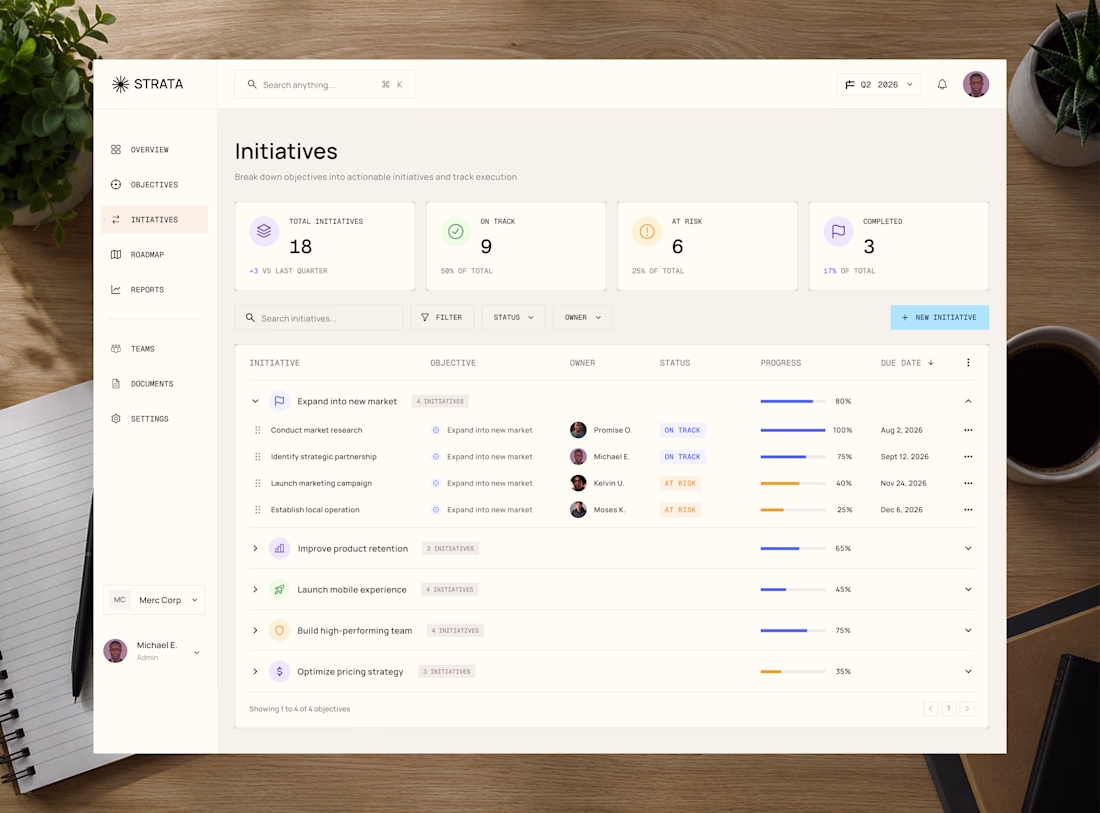The image size is (1100, 813).
Task: Select page 1 in pagination
Action: coord(948,708)
